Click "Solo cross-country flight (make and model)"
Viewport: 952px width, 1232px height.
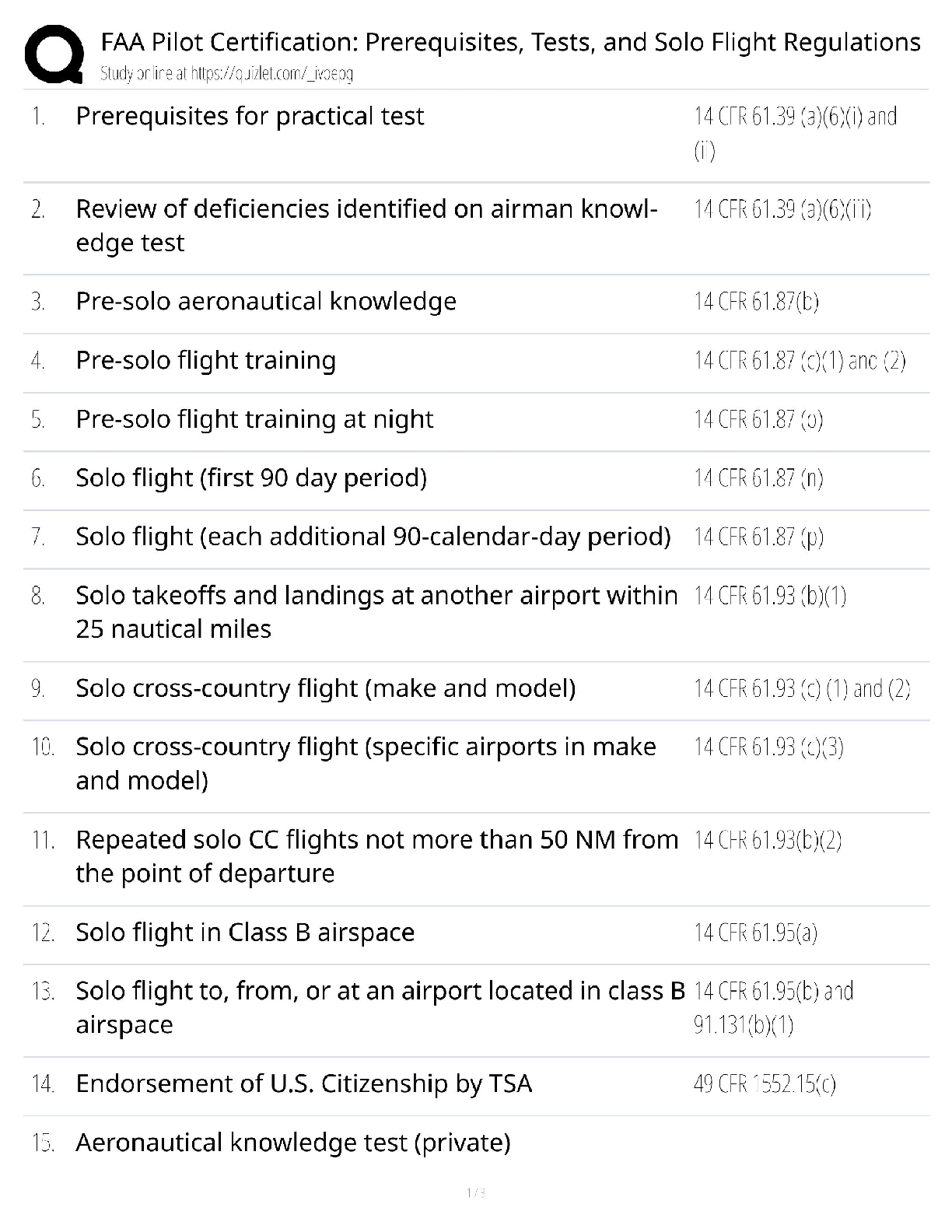[325, 688]
